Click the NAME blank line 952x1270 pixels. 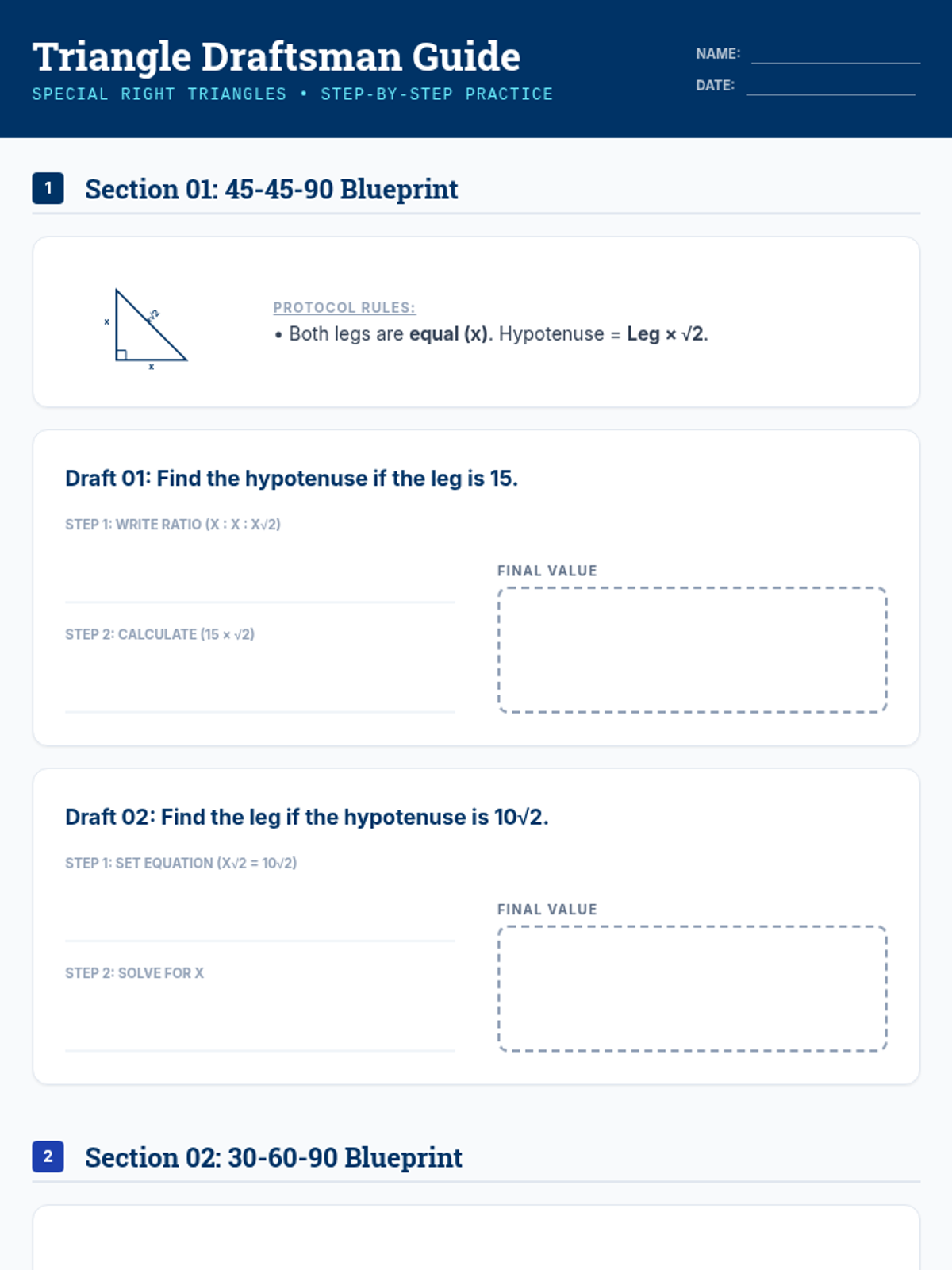tap(835, 54)
